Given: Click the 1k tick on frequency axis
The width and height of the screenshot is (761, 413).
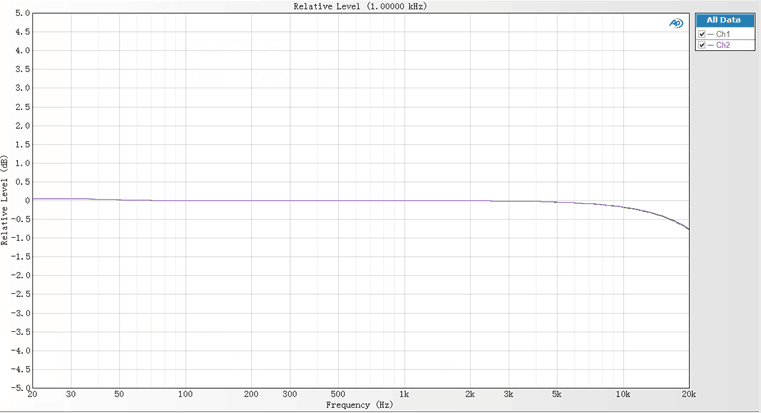Looking at the screenshot, I should (x=404, y=395).
